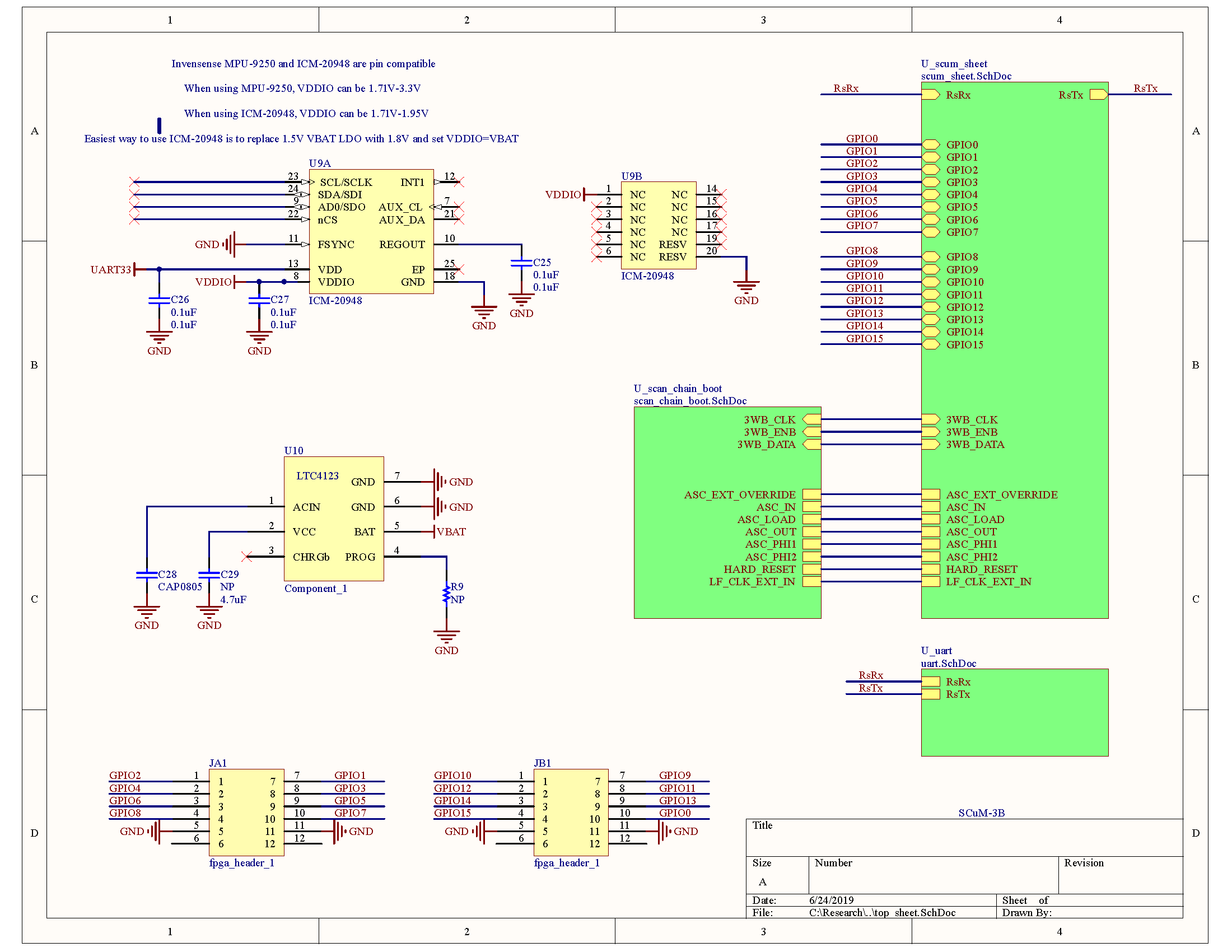Click the date '6/24/2019' in title block

[x=832, y=900]
